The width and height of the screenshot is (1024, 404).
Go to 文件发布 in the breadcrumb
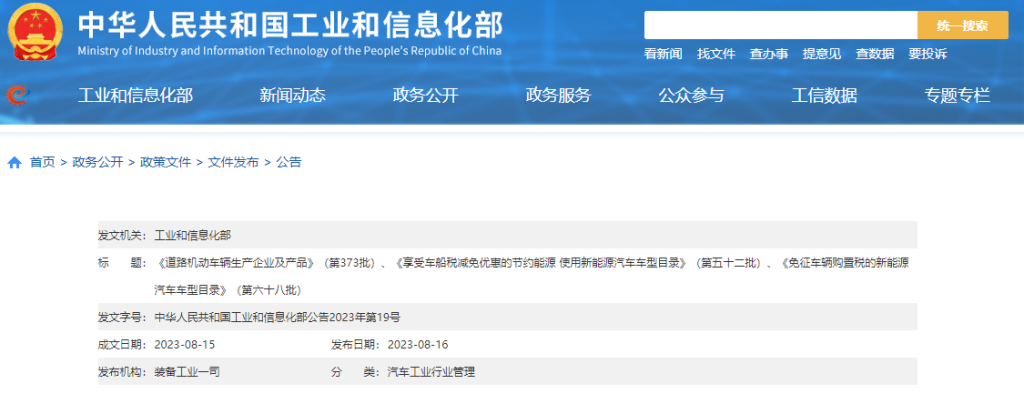click(233, 163)
